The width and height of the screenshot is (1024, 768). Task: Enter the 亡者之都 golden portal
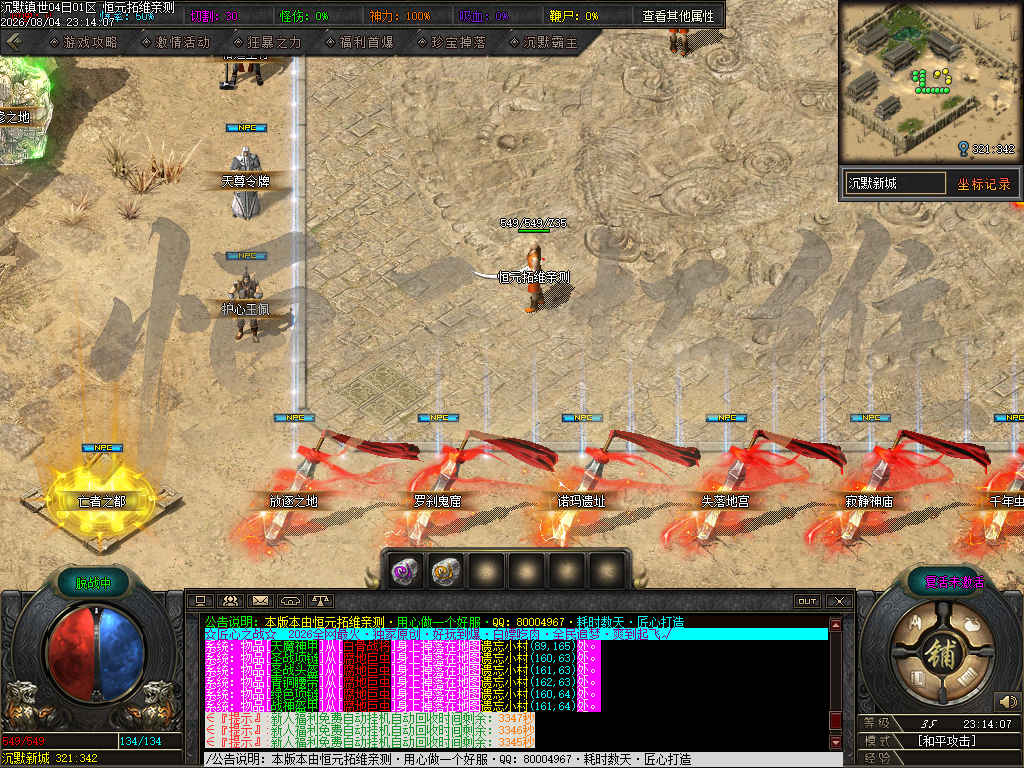(x=102, y=502)
